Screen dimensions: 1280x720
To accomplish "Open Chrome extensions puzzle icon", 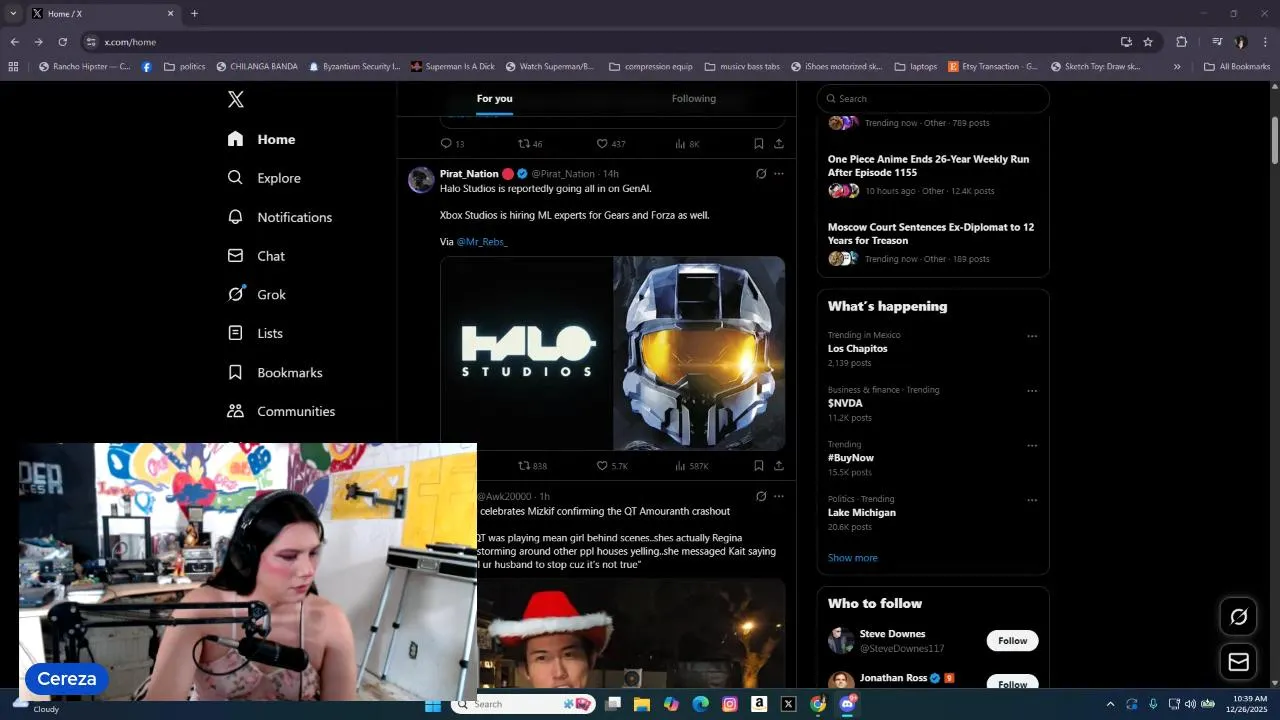I will 1181,42.
